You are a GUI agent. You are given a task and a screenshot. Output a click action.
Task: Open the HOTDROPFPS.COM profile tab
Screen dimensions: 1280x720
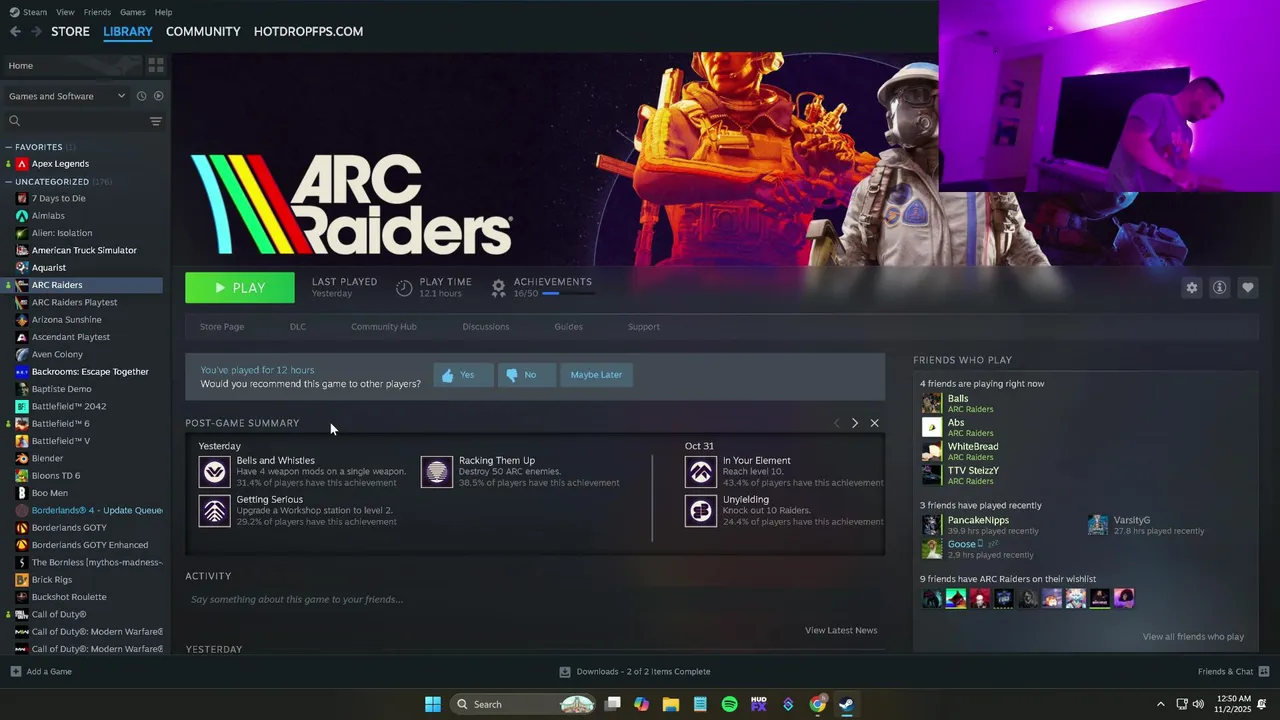(308, 32)
